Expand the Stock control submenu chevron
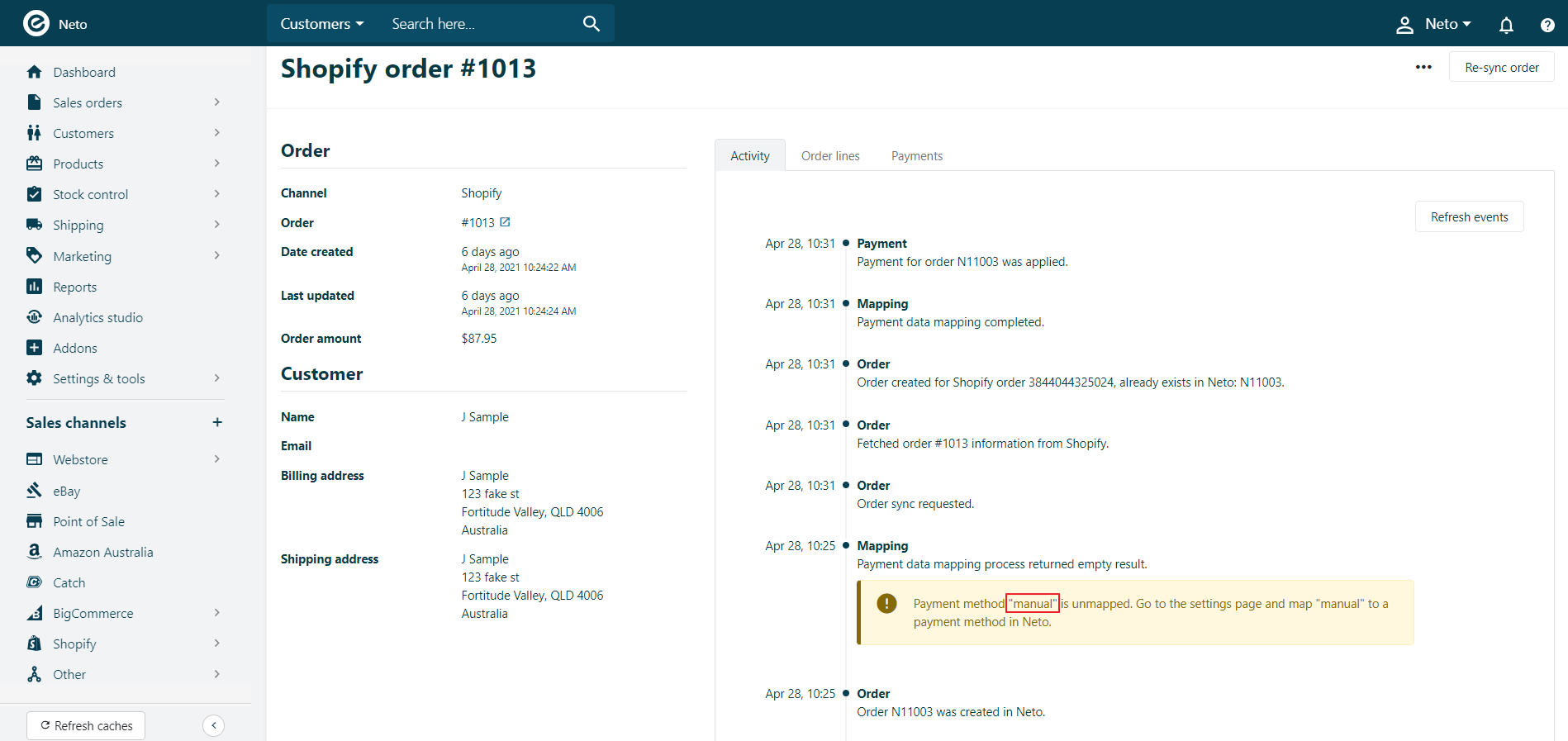This screenshot has width=1568, height=741. click(x=217, y=194)
